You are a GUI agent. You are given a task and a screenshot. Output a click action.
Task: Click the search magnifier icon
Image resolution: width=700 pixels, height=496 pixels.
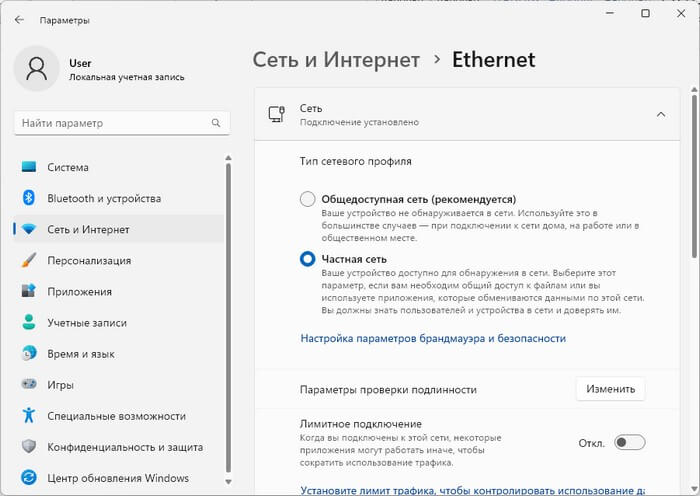(216, 123)
